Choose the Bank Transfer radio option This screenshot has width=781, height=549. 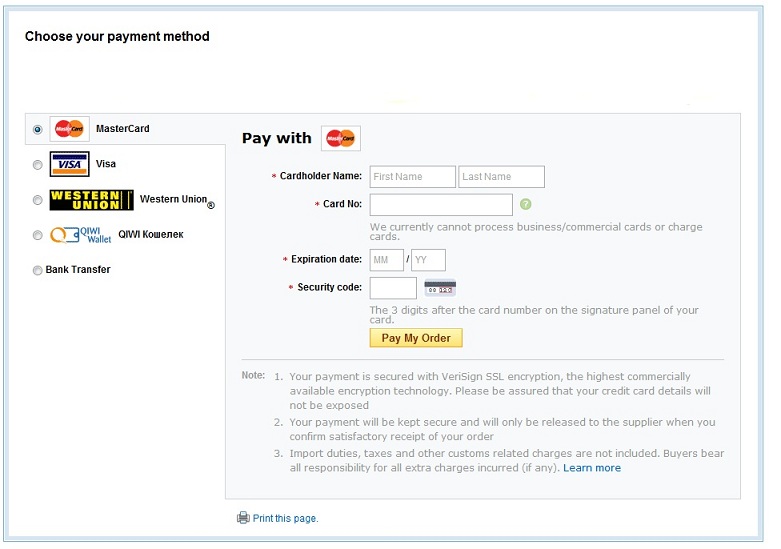(38, 270)
